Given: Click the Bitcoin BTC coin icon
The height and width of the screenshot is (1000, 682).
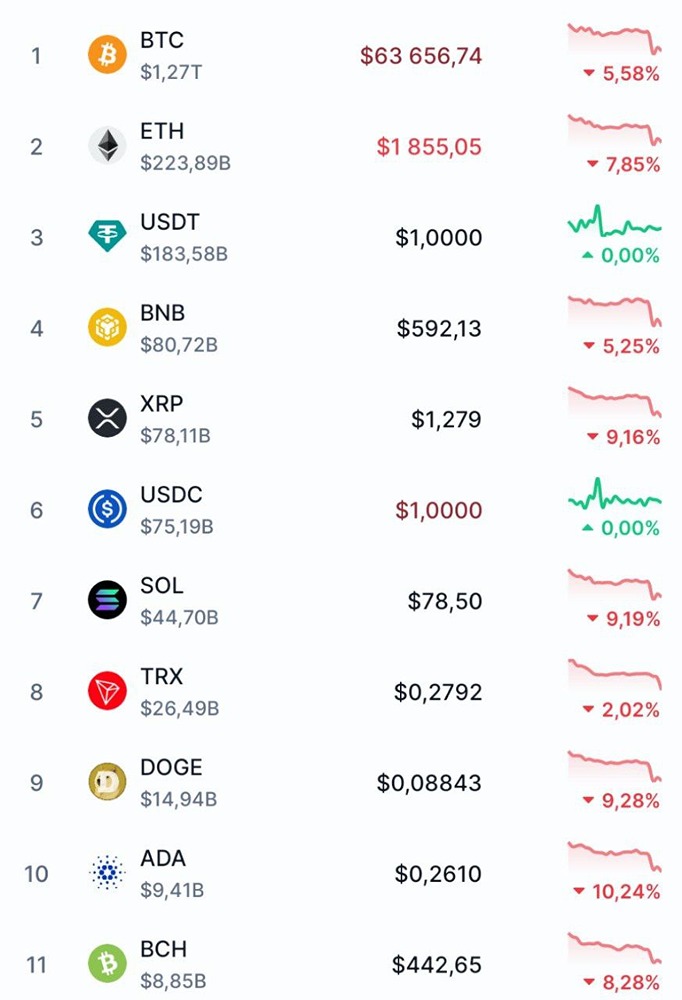Looking at the screenshot, I should click(x=107, y=55).
